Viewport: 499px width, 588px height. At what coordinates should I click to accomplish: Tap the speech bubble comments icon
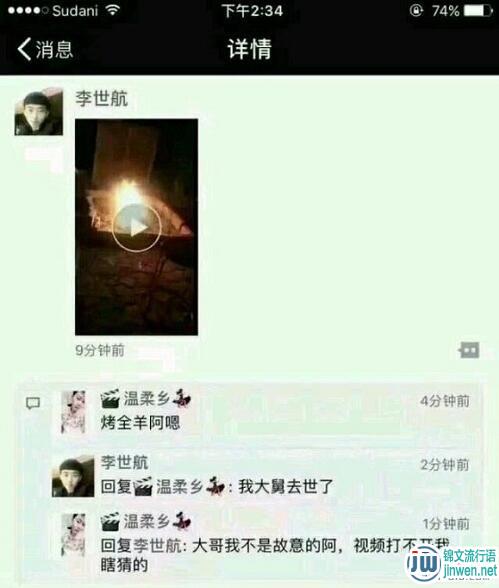pos(33,403)
